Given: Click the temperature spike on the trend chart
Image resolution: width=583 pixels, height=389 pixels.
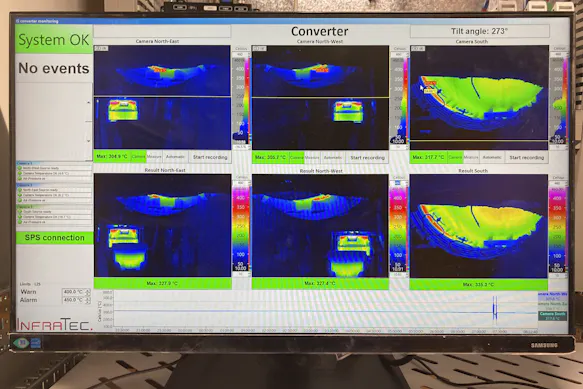Looking at the screenshot, I should [x=495, y=308].
